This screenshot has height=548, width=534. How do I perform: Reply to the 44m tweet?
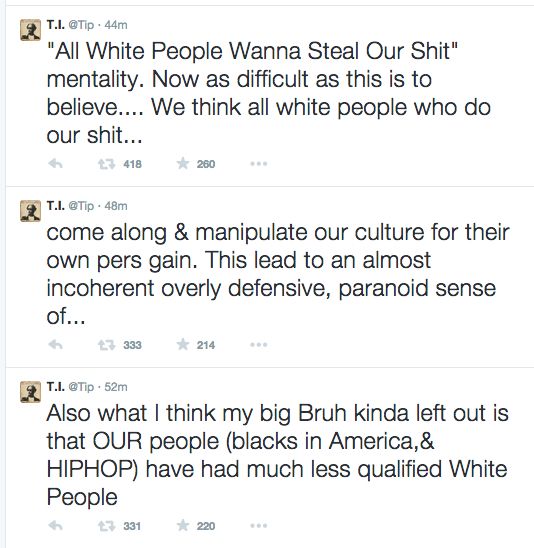[x=56, y=164]
